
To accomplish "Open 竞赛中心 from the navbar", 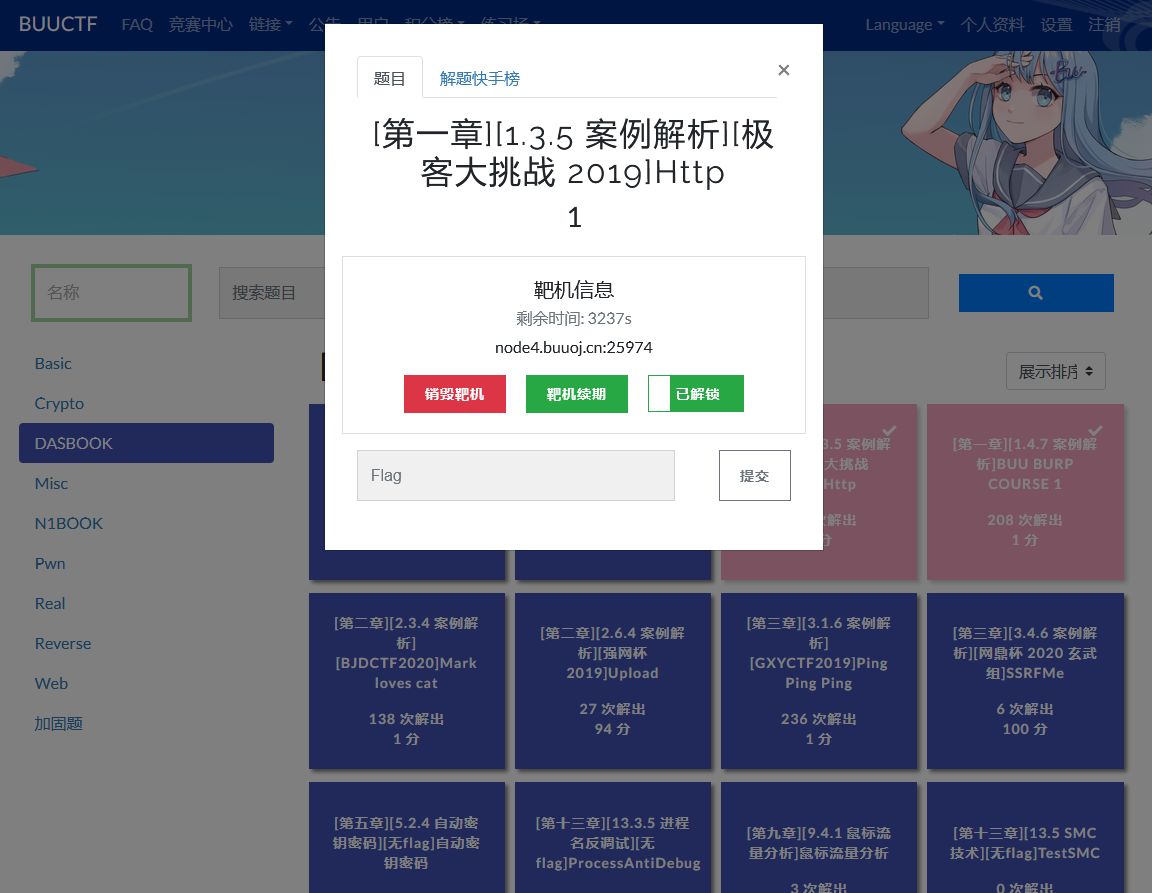I will (x=201, y=25).
